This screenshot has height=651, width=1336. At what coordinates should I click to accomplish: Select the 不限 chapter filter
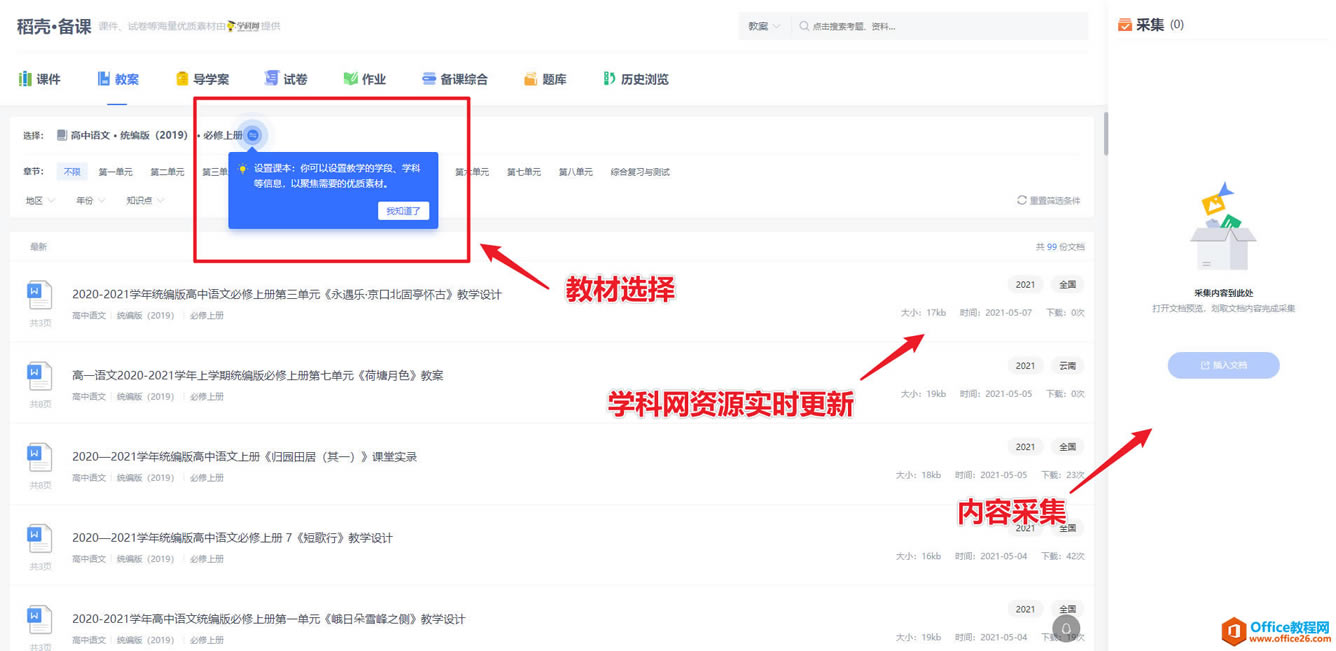click(x=72, y=172)
